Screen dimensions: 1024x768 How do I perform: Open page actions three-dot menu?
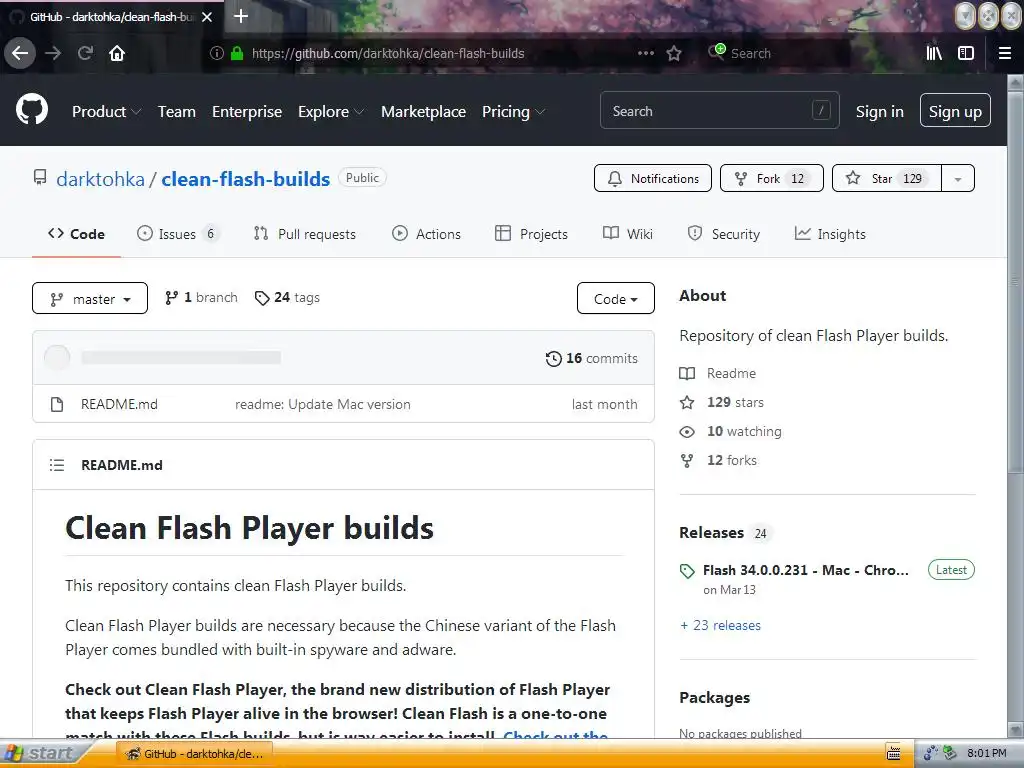pos(646,53)
